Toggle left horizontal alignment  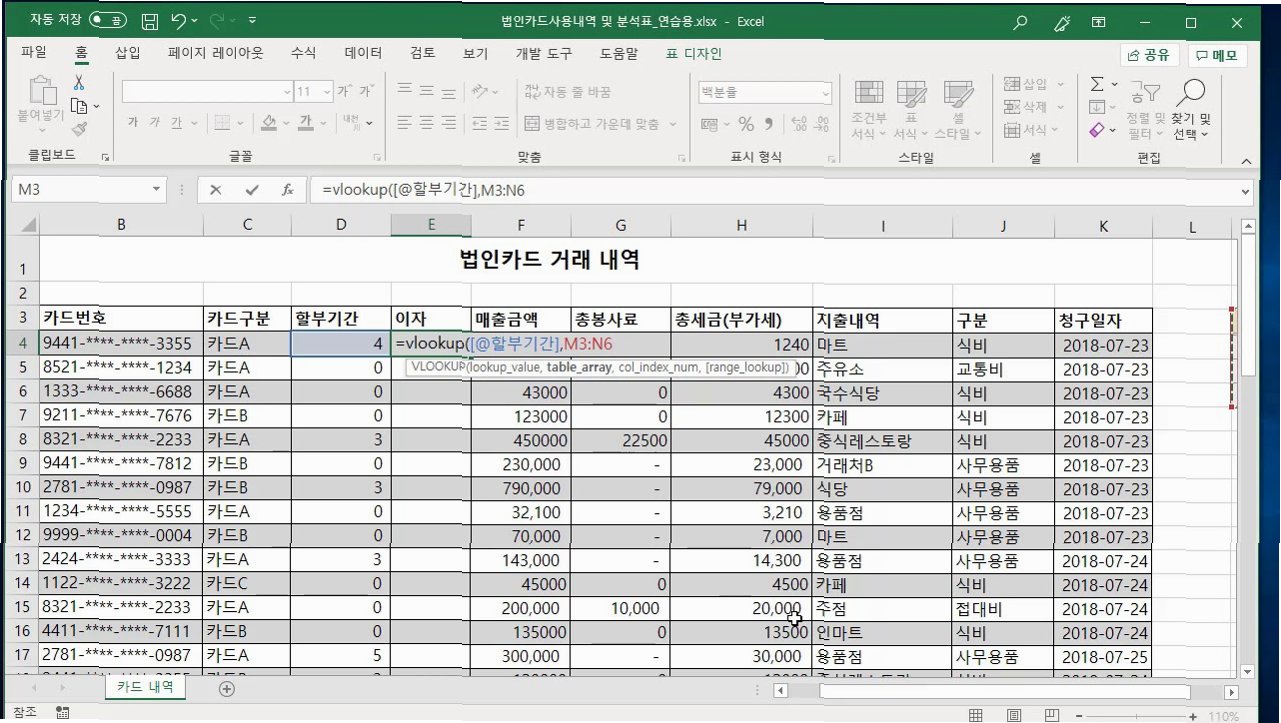(405, 123)
